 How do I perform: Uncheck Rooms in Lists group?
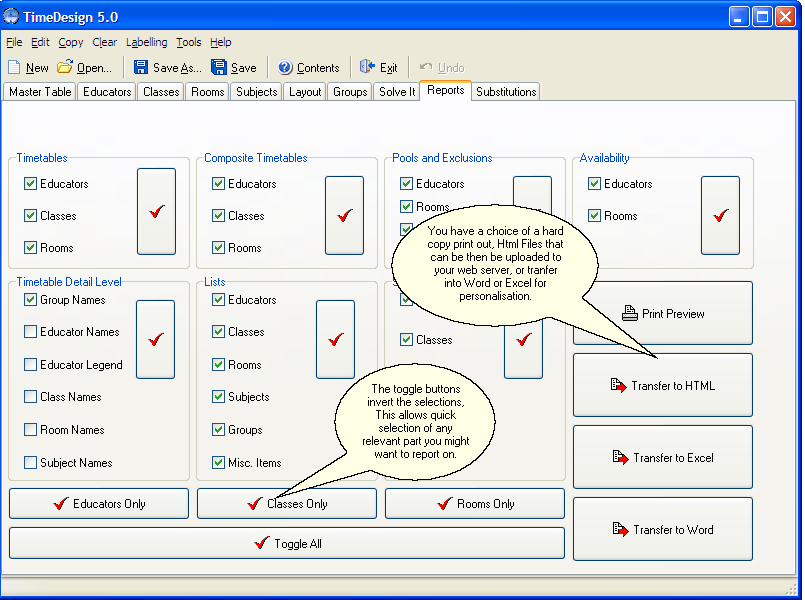[218, 365]
